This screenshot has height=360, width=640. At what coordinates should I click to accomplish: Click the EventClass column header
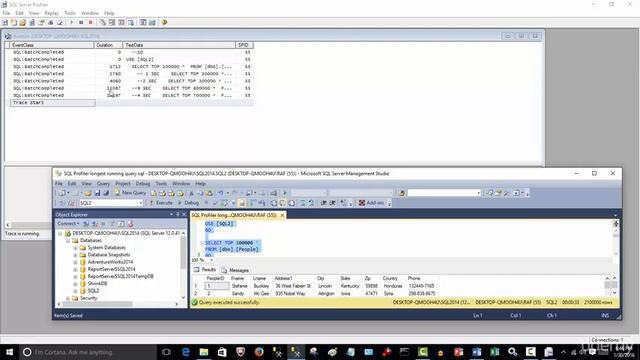51,45
